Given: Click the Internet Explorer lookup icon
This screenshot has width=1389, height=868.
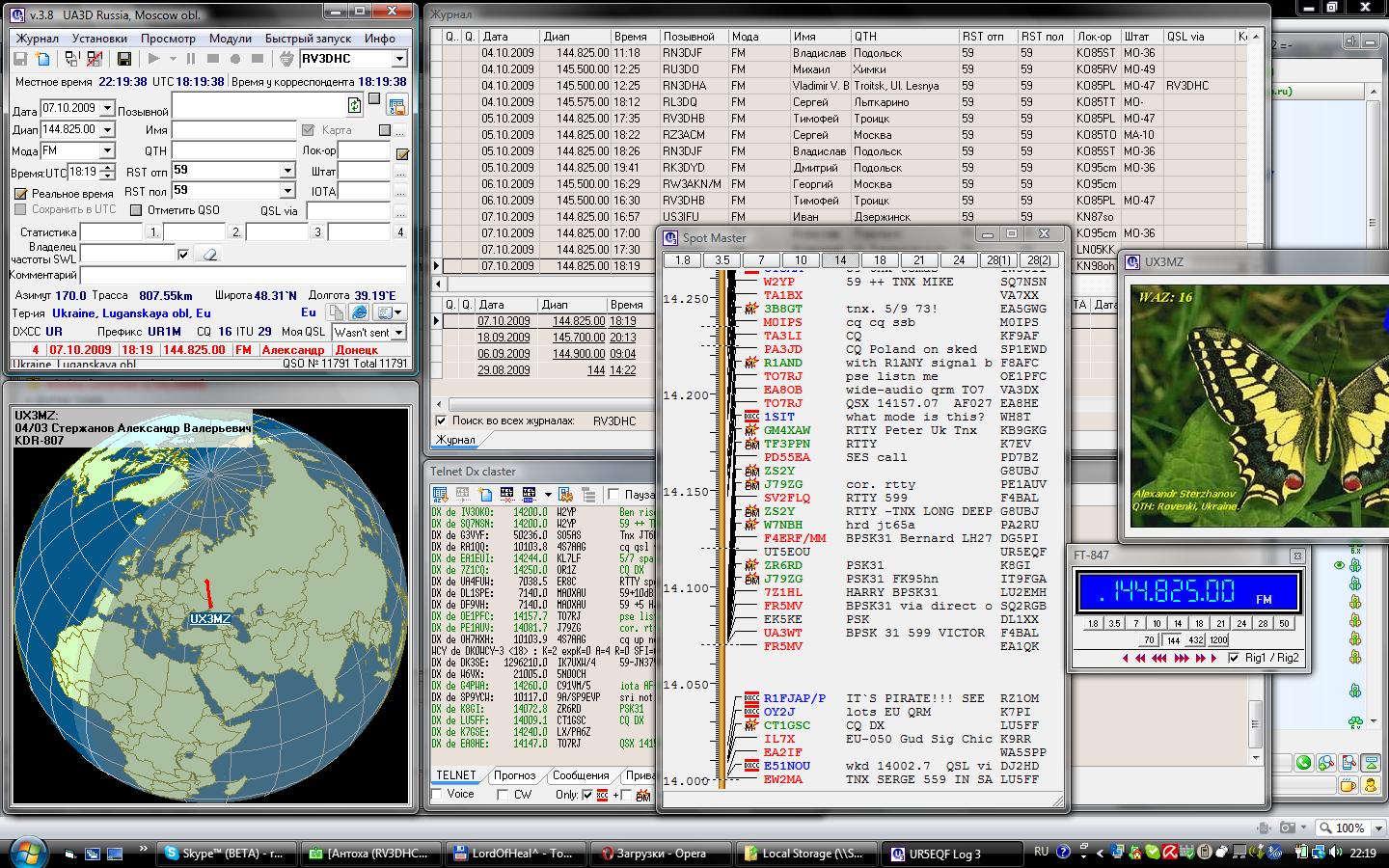Looking at the screenshot, I should pyautogui.click(x=359, y=312).
